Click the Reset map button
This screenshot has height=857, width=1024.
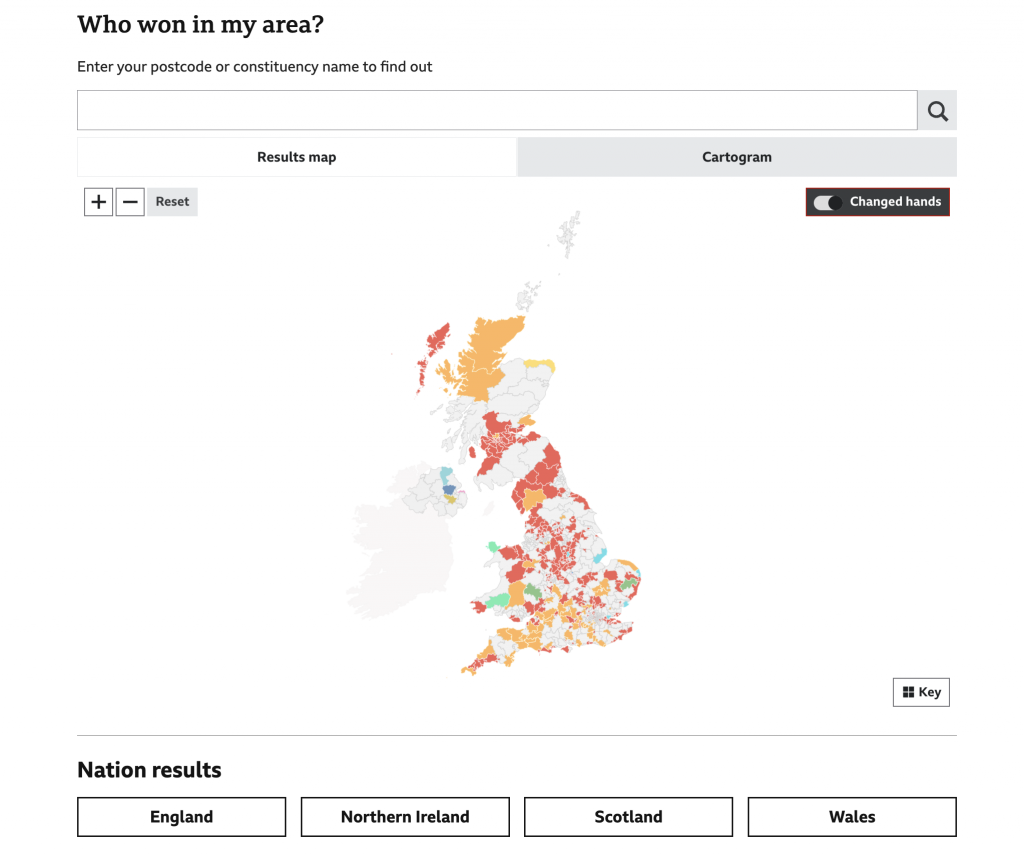[x=171, y=201]
